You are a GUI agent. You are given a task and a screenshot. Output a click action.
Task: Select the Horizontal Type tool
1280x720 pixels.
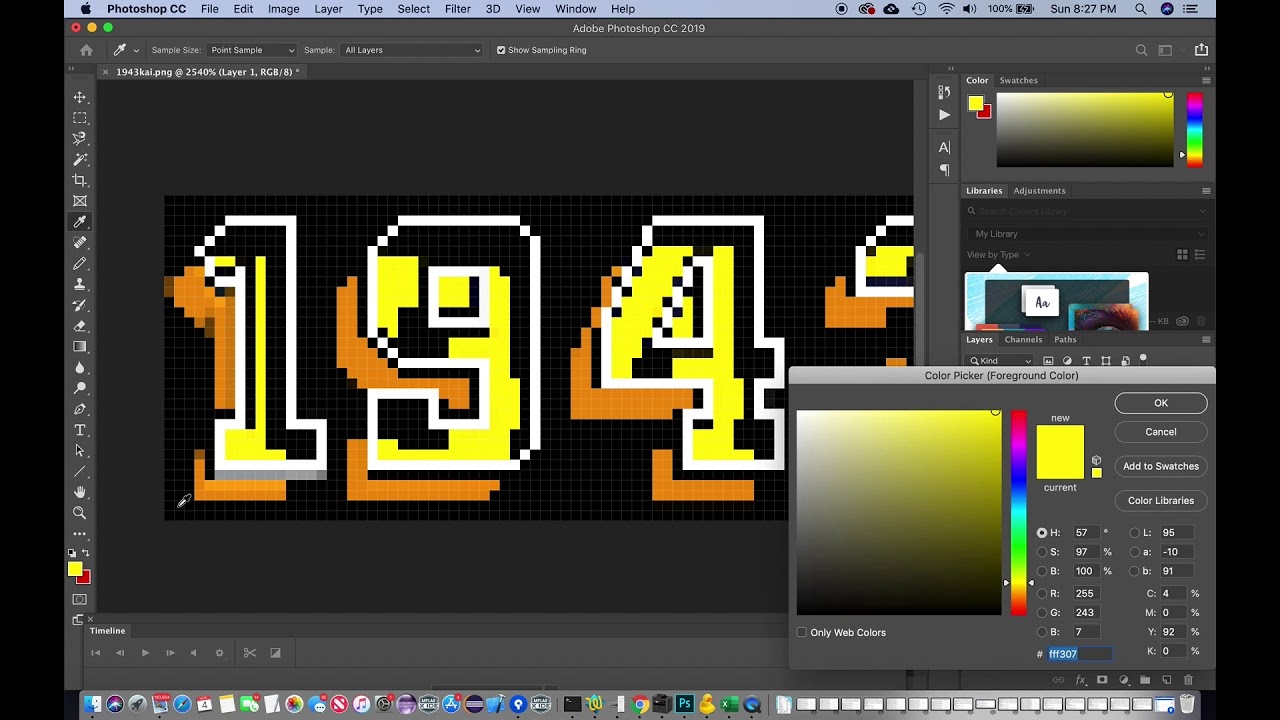80,430
